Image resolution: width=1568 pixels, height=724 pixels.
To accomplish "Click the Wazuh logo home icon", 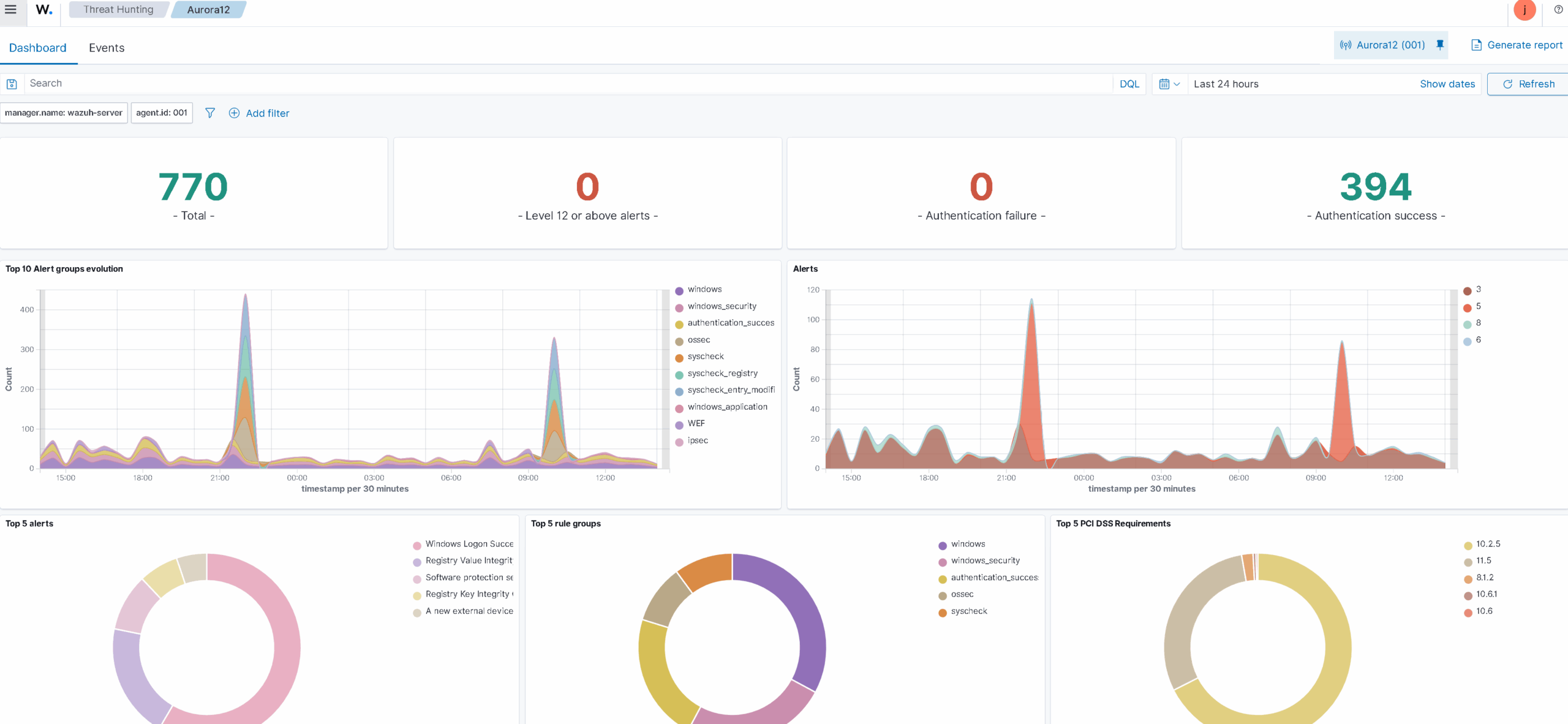I will pos(43,10).
